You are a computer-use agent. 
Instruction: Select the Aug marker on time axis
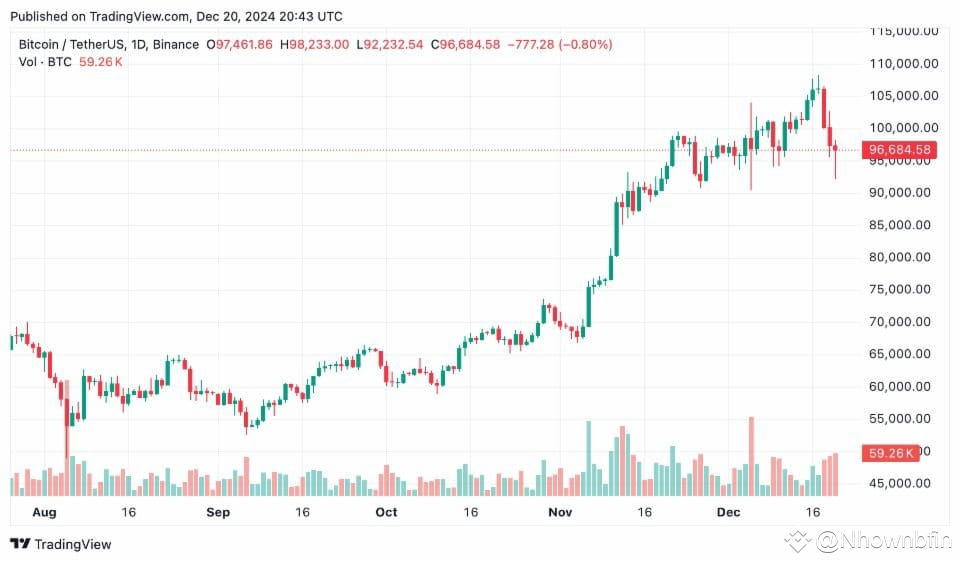click(44, 512)
